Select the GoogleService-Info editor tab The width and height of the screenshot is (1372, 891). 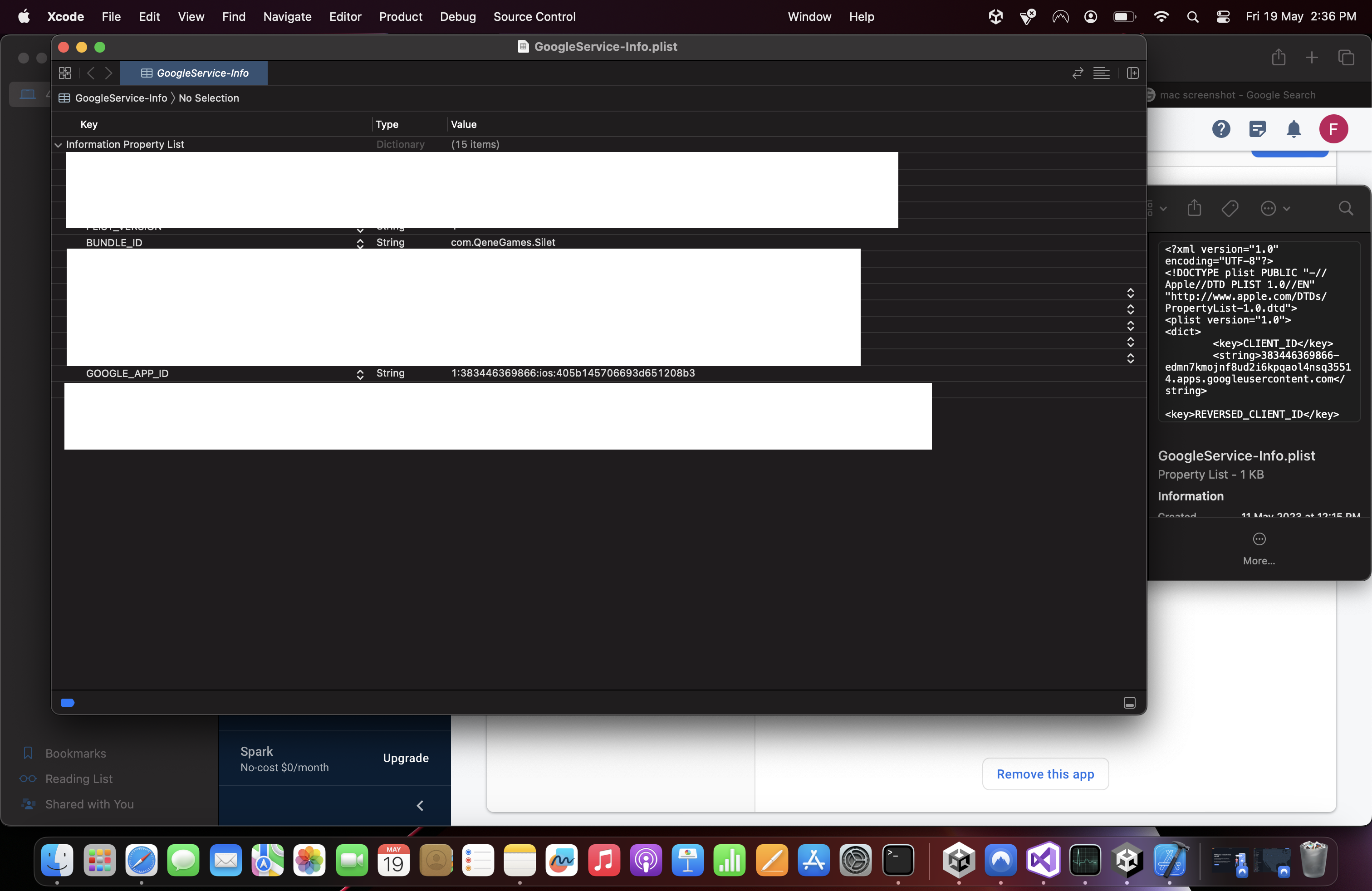click(194, 73)
